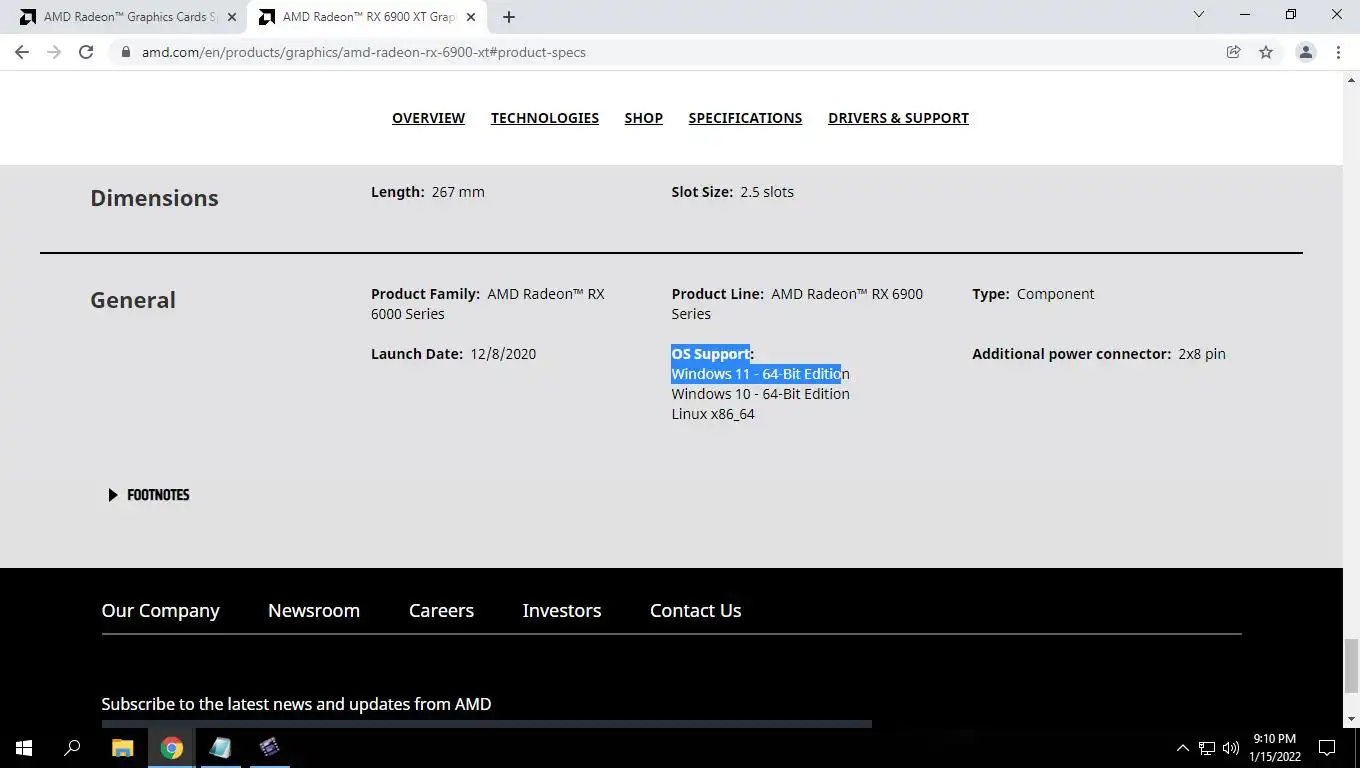Go to the OVERVIEW section
This screenshot has height=768, width=1360.
coord(428,118)
